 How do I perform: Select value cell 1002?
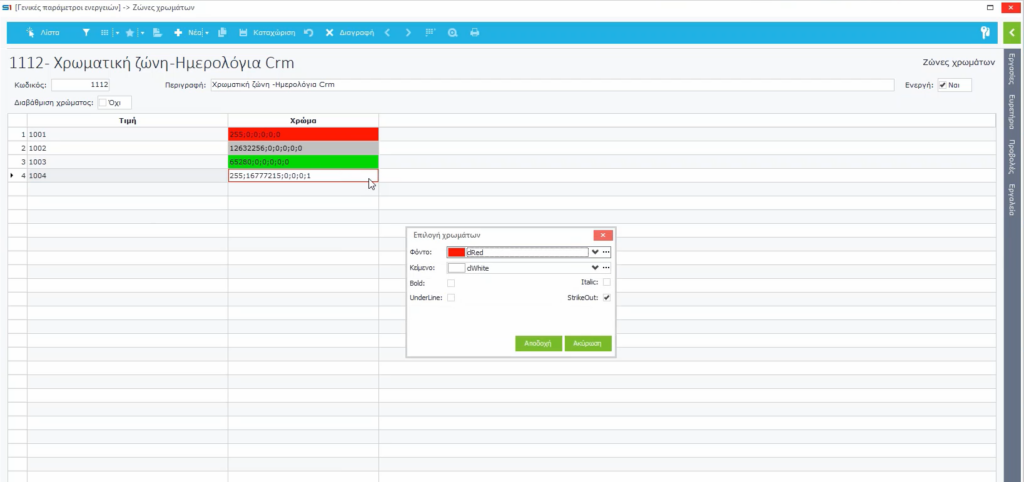(x=127, y=148)
